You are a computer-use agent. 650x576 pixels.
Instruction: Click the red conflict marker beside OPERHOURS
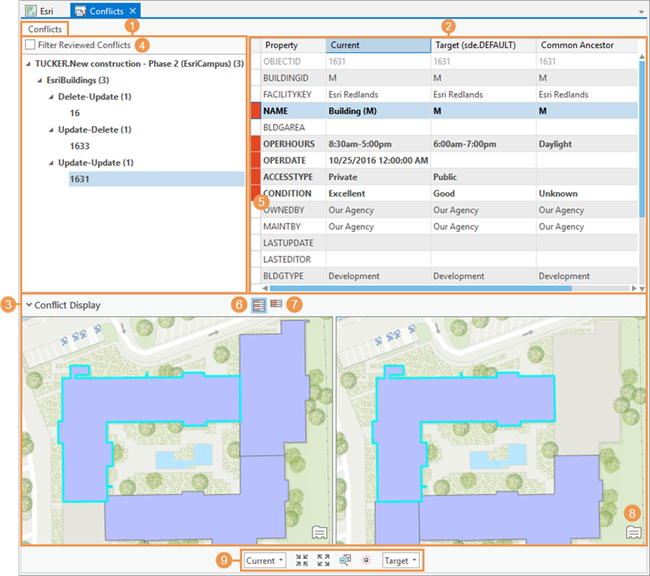coord(256,144)
